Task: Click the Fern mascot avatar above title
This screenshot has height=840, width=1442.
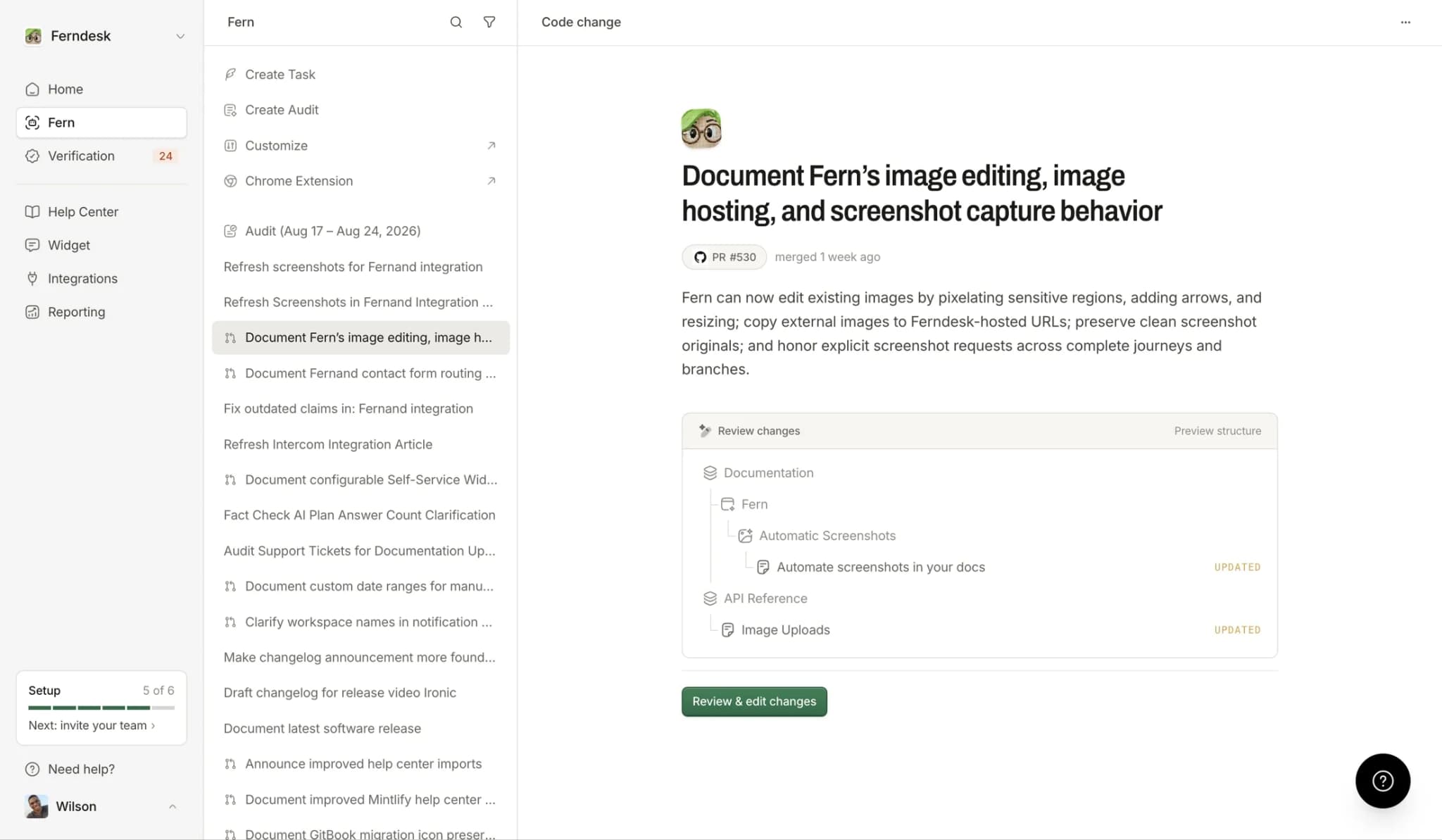Action: coord(701,128)
